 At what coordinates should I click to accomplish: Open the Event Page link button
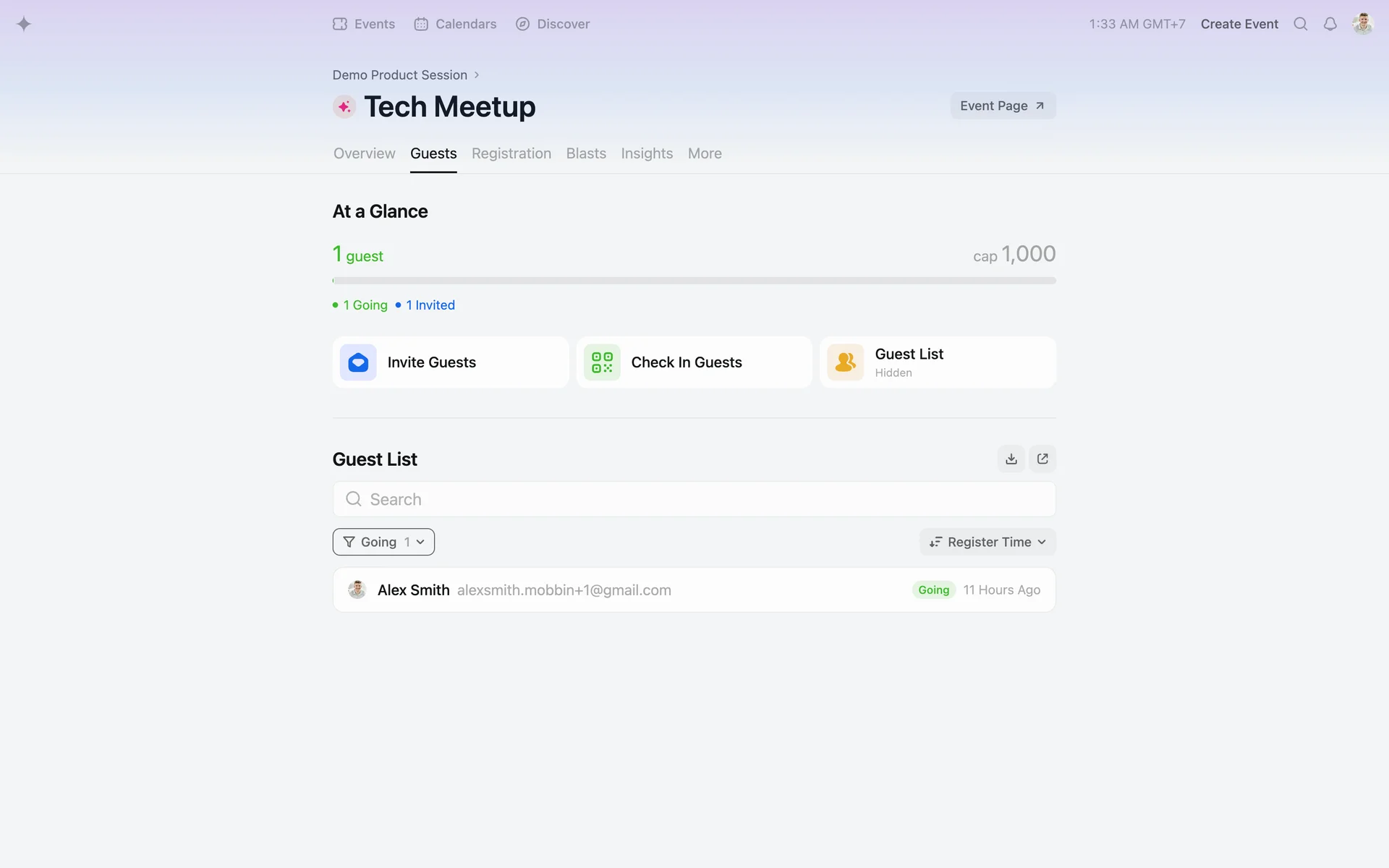1003,106
